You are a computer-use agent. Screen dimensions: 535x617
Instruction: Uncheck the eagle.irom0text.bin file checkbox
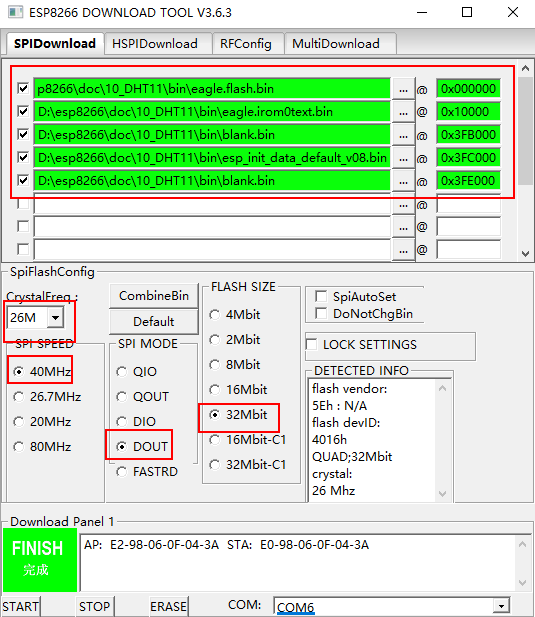coord(23,111)
